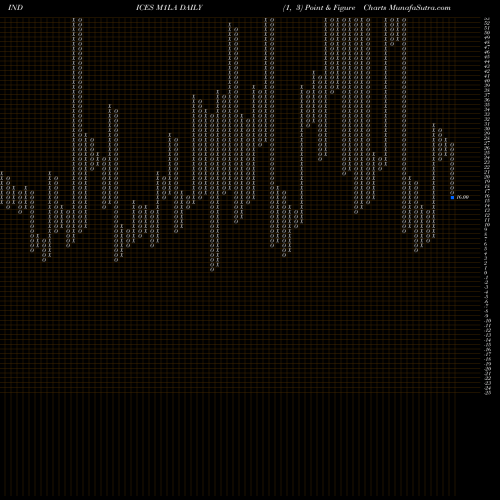The image size is (500, 500).
Task: Click the 'Charts MunafaSutra.com' text
Action: (x=407, y=8)
